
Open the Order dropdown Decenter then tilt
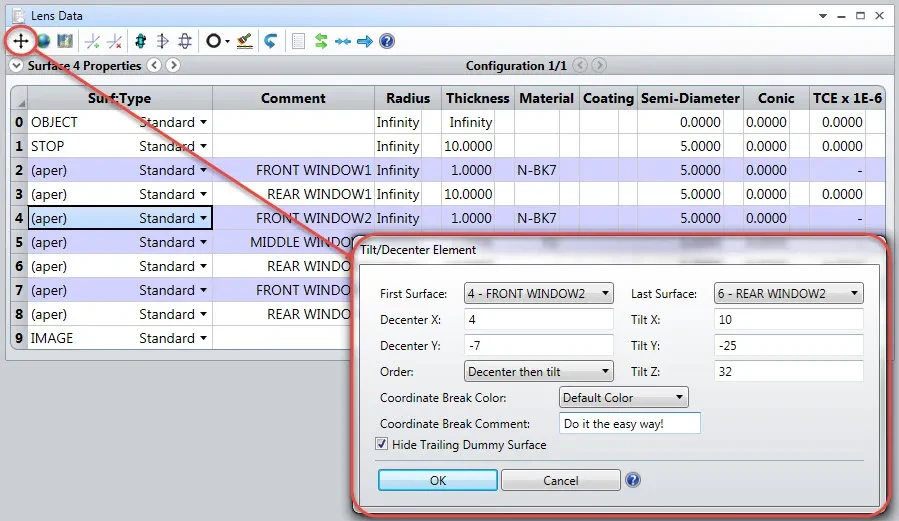pyautogui.click(x=538, y=371)
